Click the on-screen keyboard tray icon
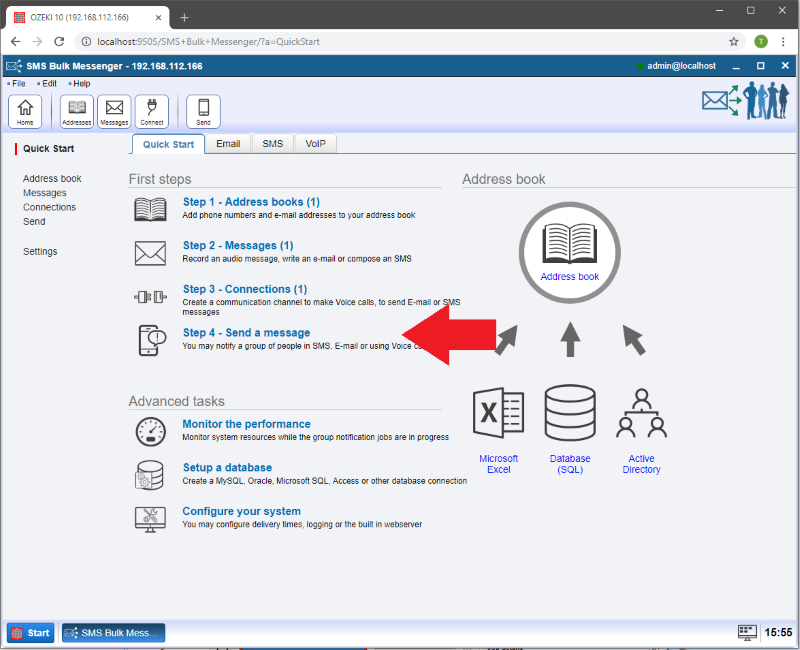The width and height of the screenshot is (800, 650). pyautogui.click(x=746, y=632)
